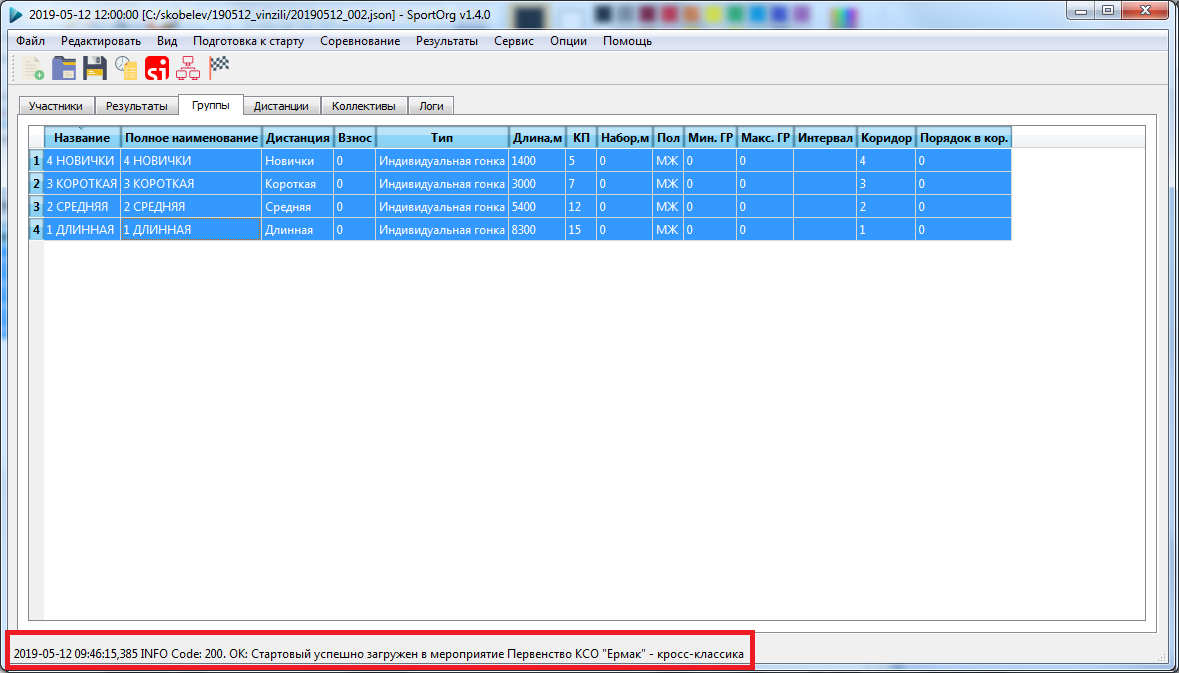Open the Сервис menu
1179x673 pixels.
[x=514, y=41]
